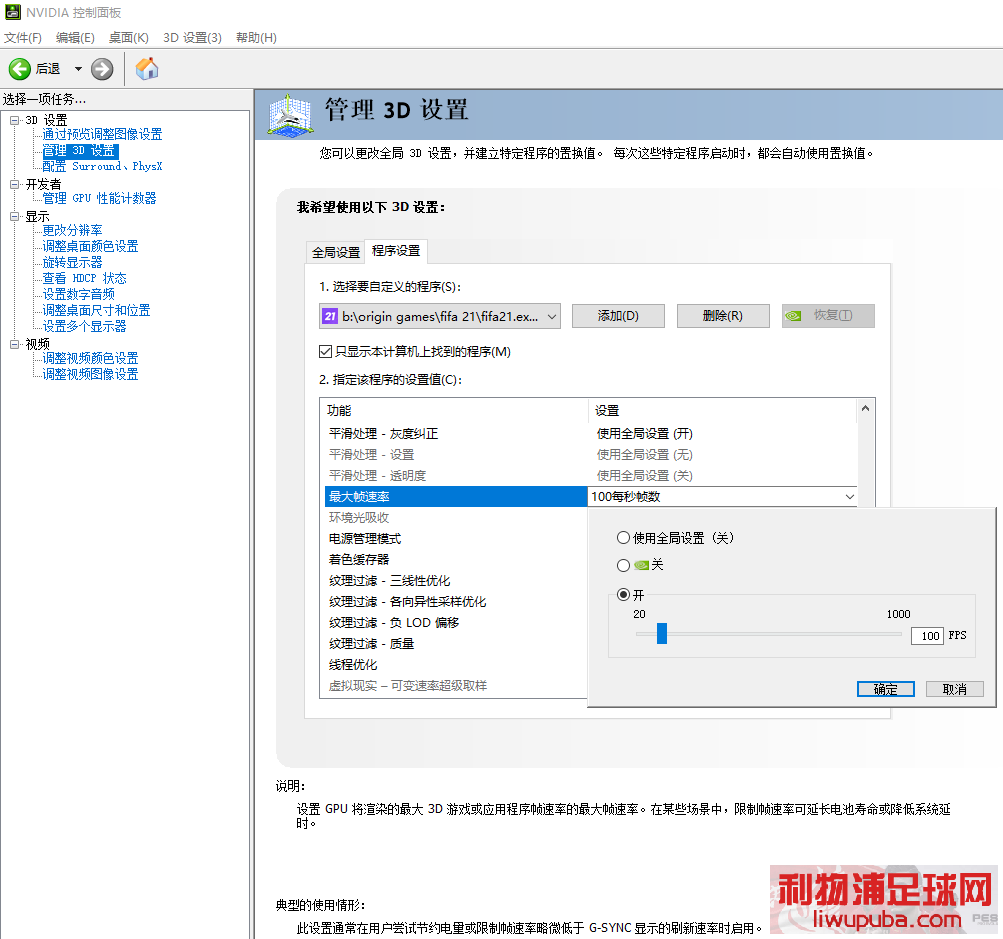Open 更改分辨率 task
Viewport: 1003px width, 939px height.
(x=72, y=230)
